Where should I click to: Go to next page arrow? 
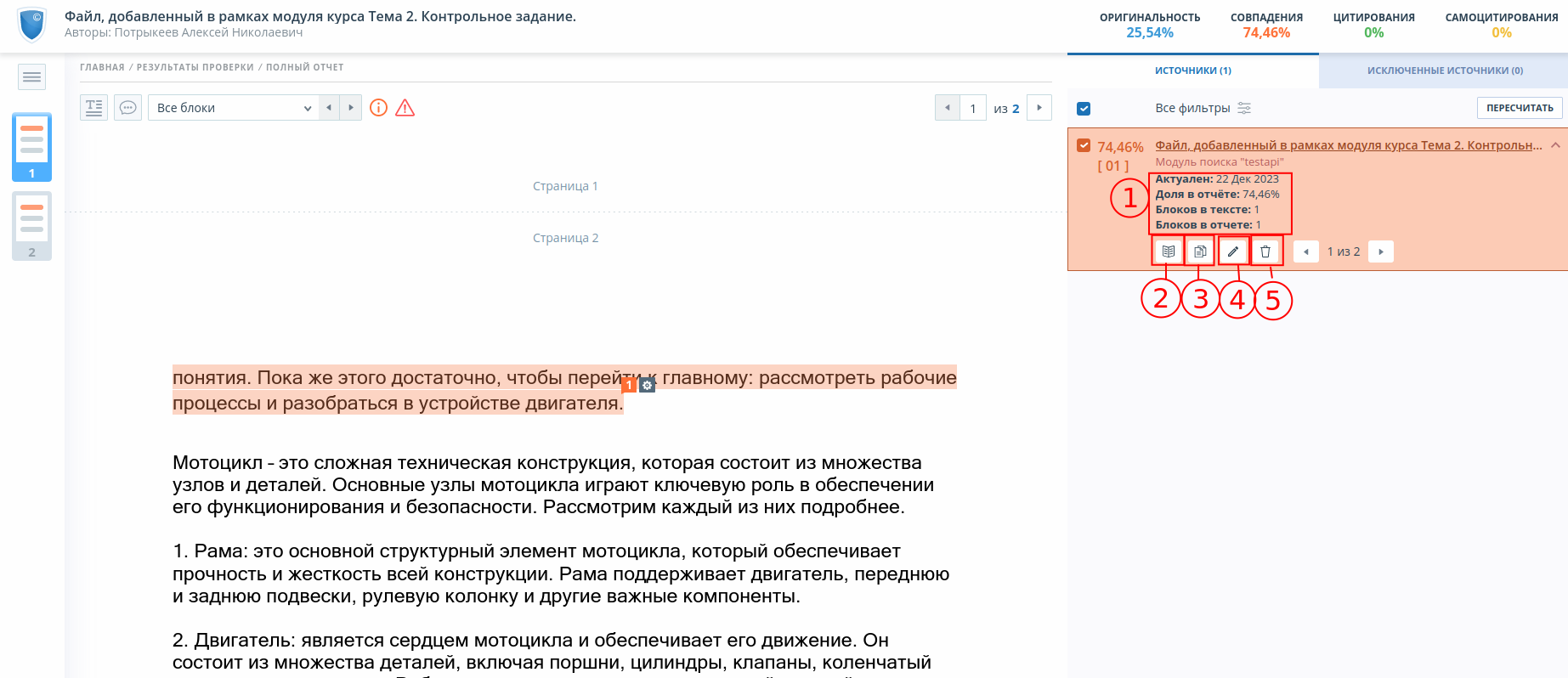click(x=1039, y=108)
